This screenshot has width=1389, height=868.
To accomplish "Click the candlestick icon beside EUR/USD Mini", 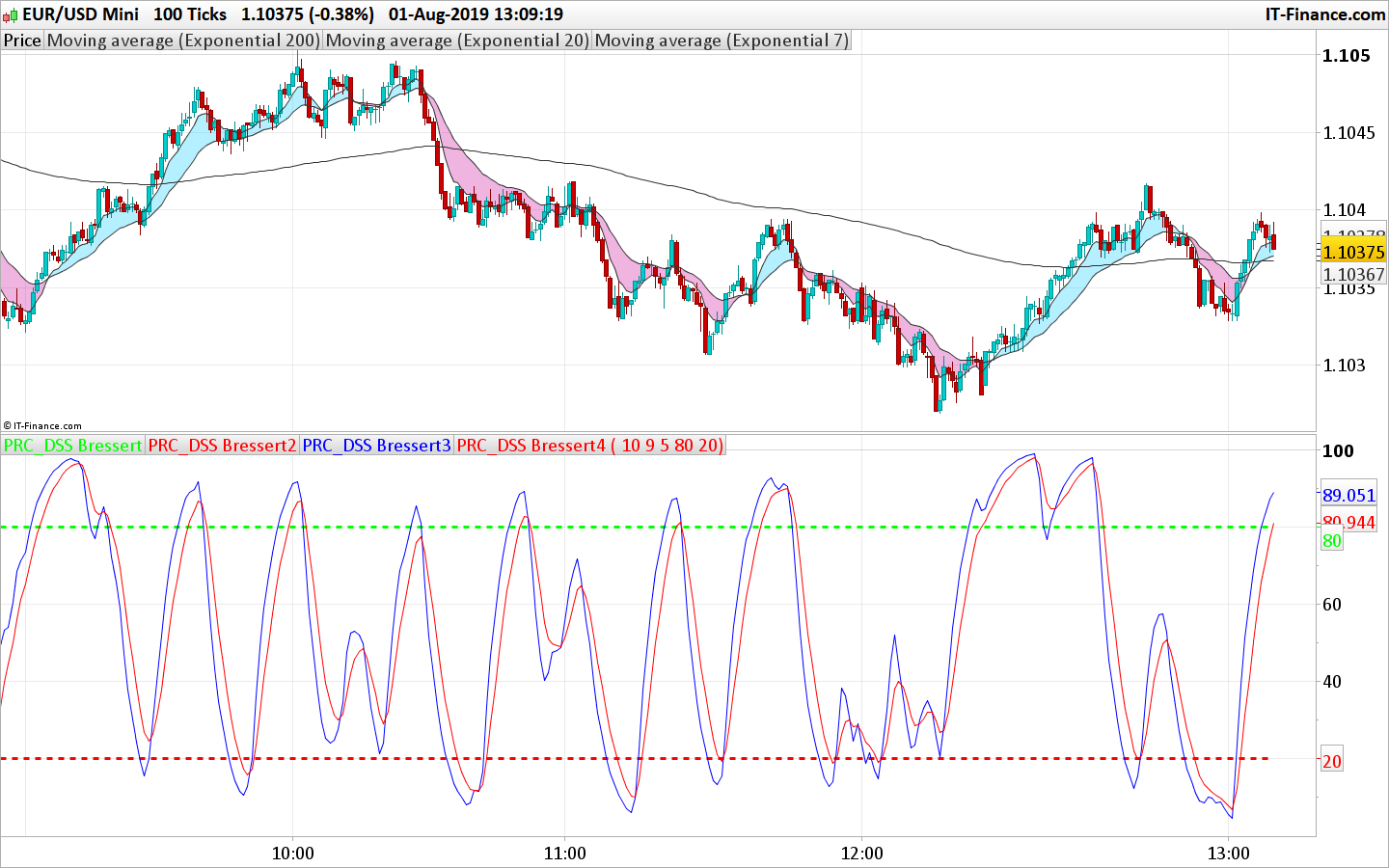I will pyautogui.click(x=11, y=14).
